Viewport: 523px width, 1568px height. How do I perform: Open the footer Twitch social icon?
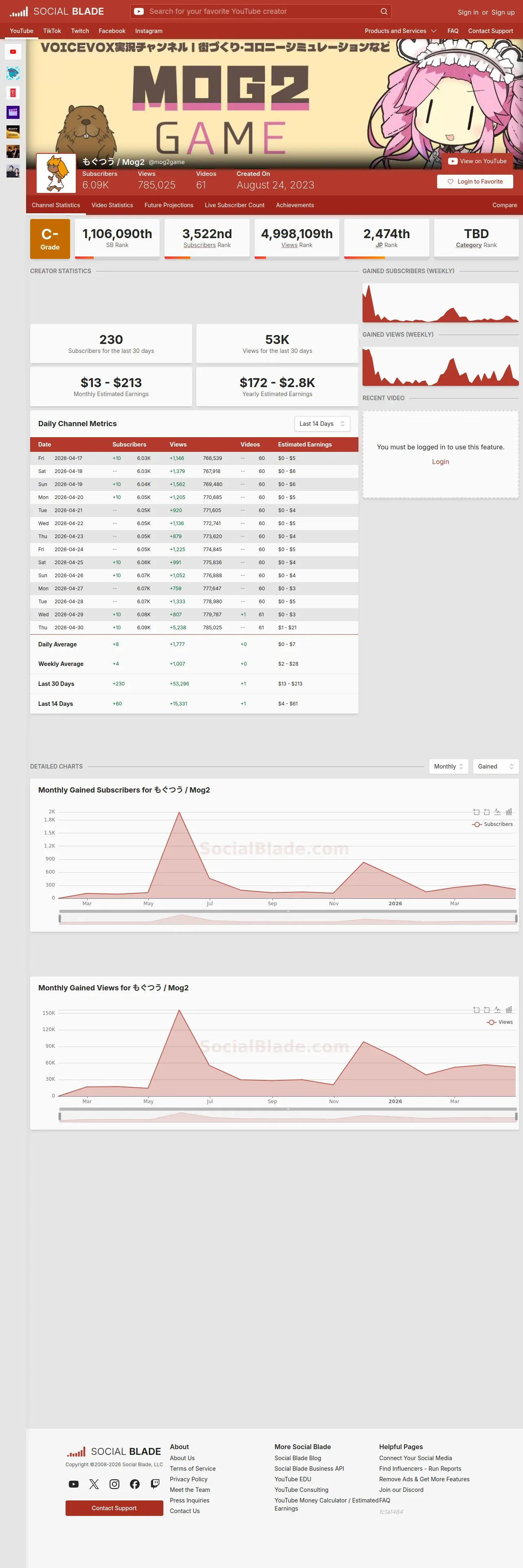point(155,1484)
